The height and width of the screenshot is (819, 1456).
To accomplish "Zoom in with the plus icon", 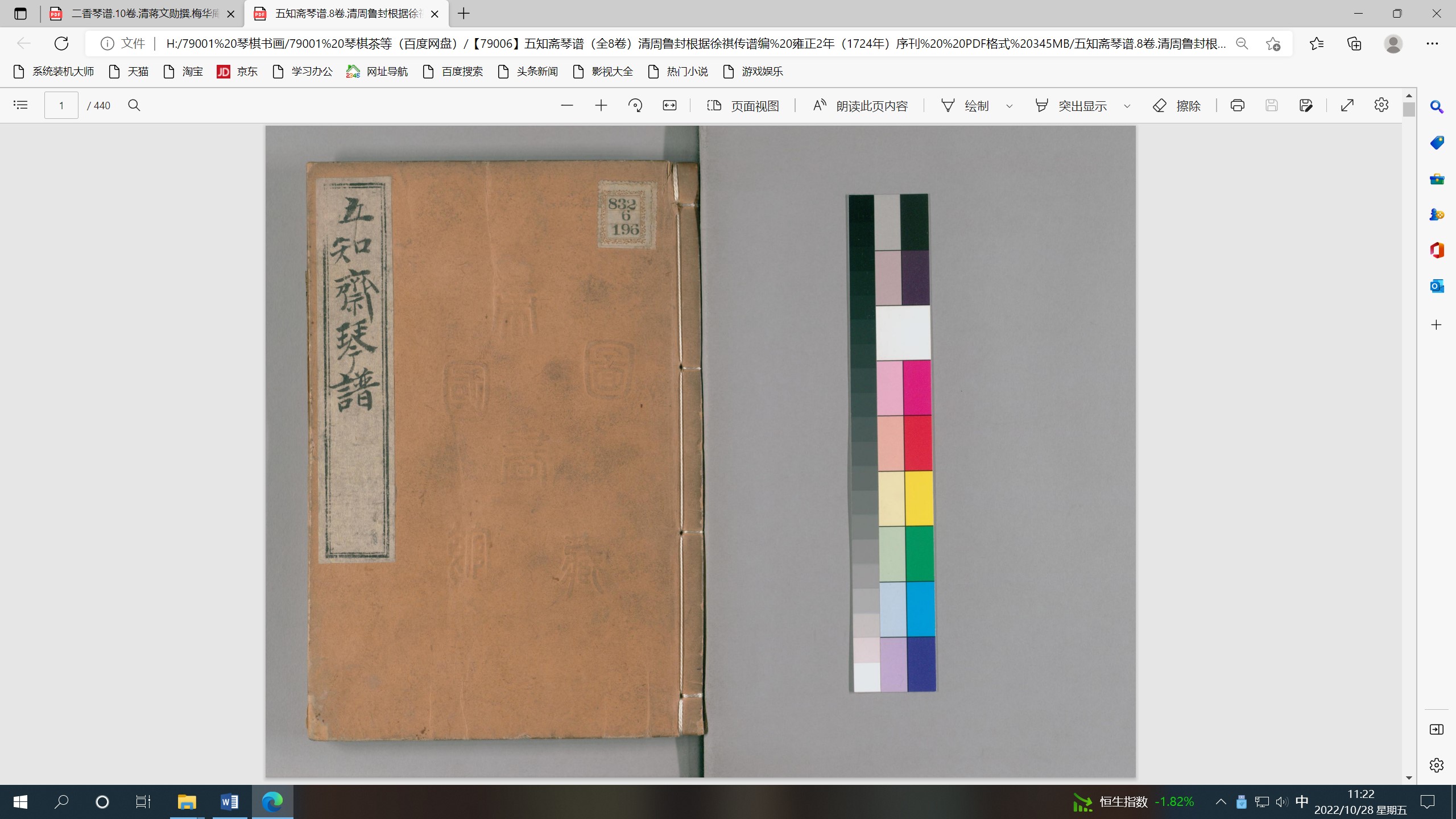I will (601, 105).
